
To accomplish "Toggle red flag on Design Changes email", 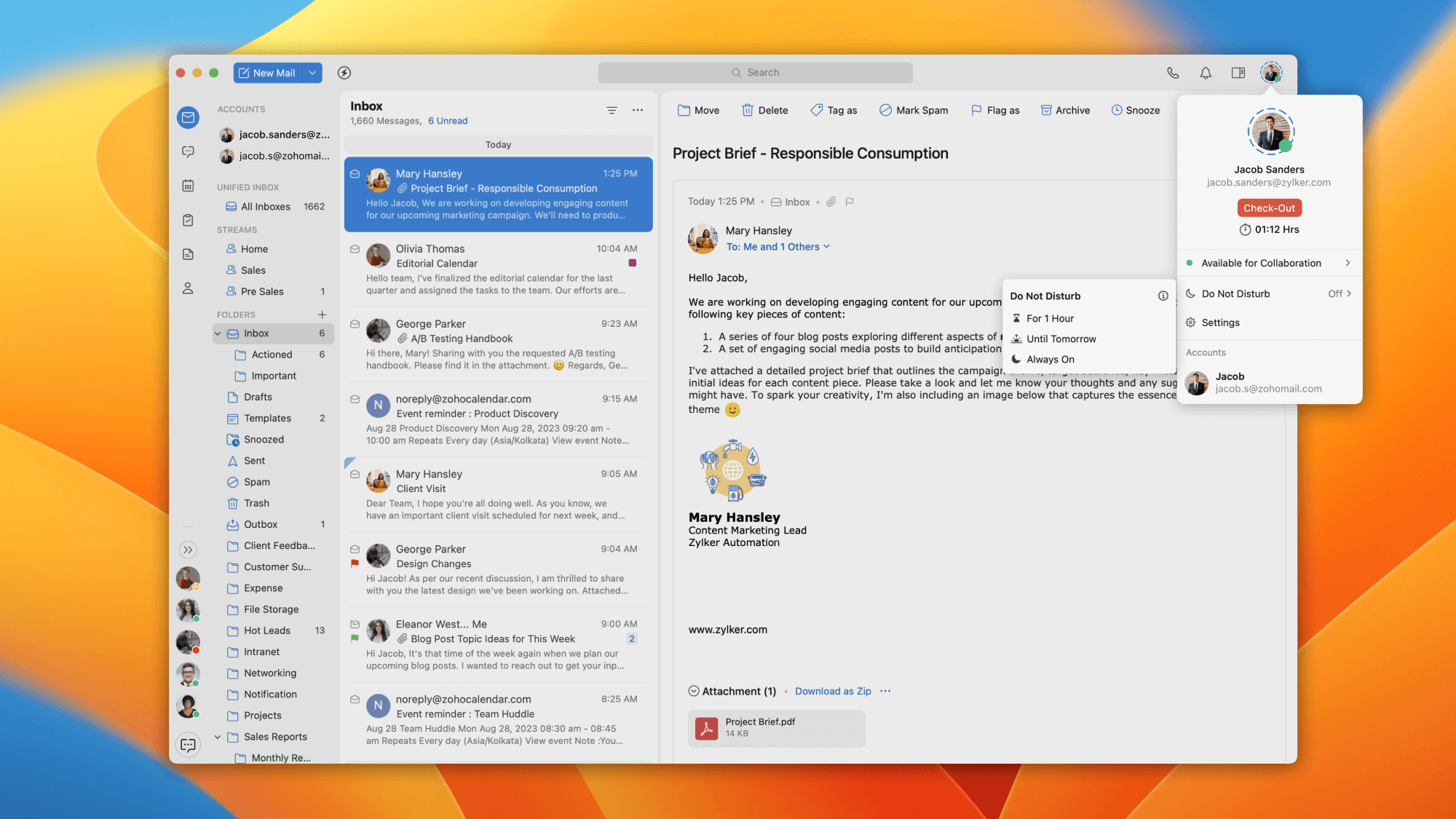I will click(355, 563).
